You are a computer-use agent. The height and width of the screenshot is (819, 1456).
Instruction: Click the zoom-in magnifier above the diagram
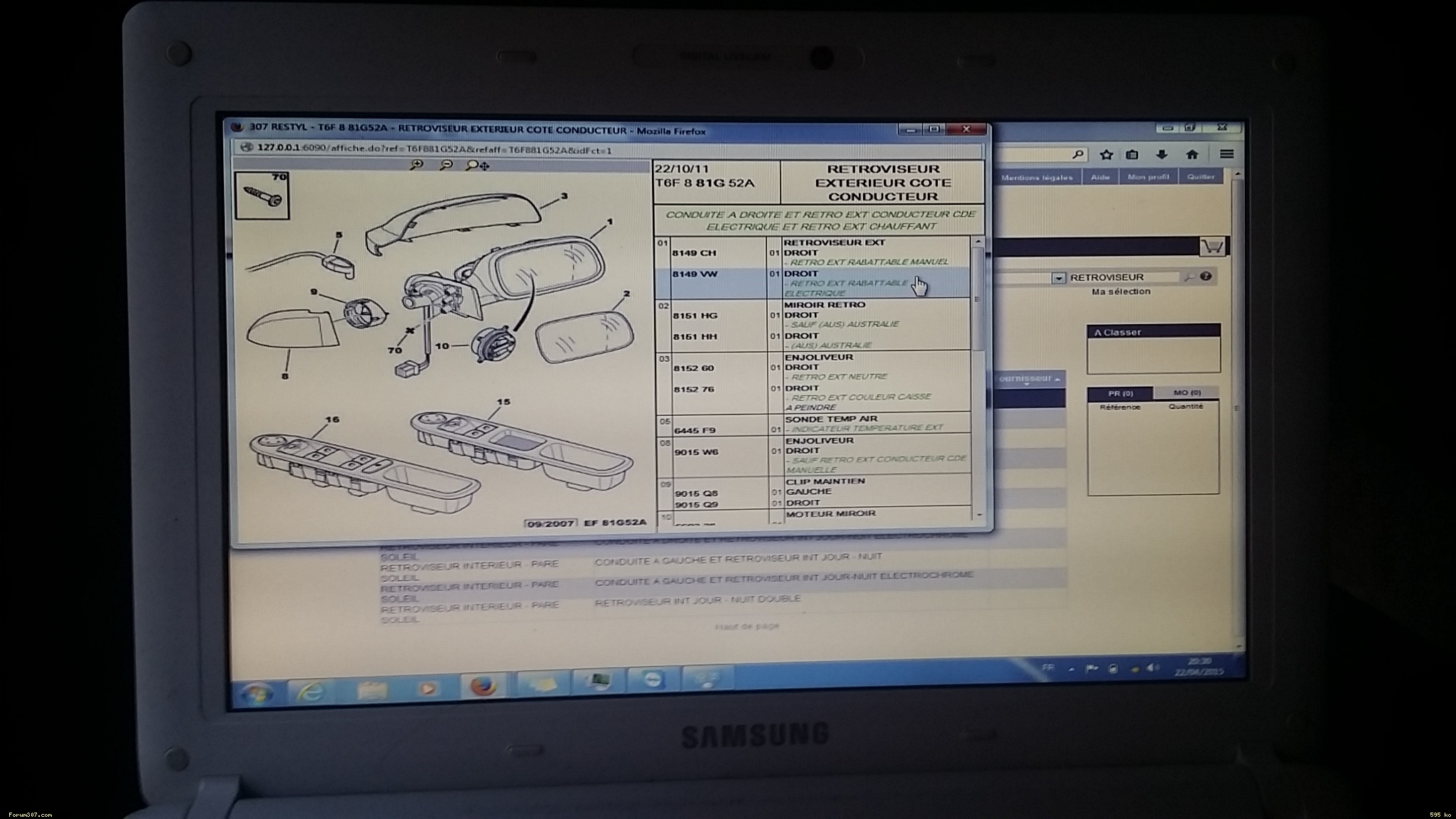[x=417, y=165]
